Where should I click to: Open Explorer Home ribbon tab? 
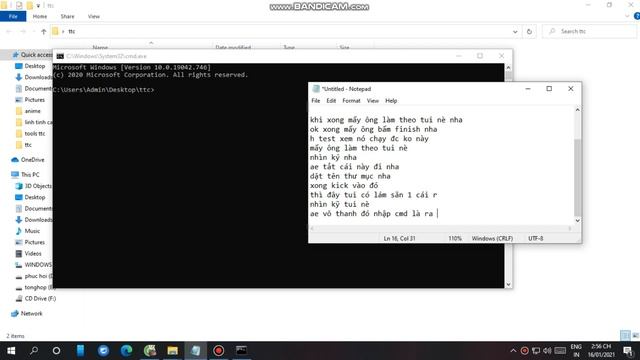tap(40, 16)
